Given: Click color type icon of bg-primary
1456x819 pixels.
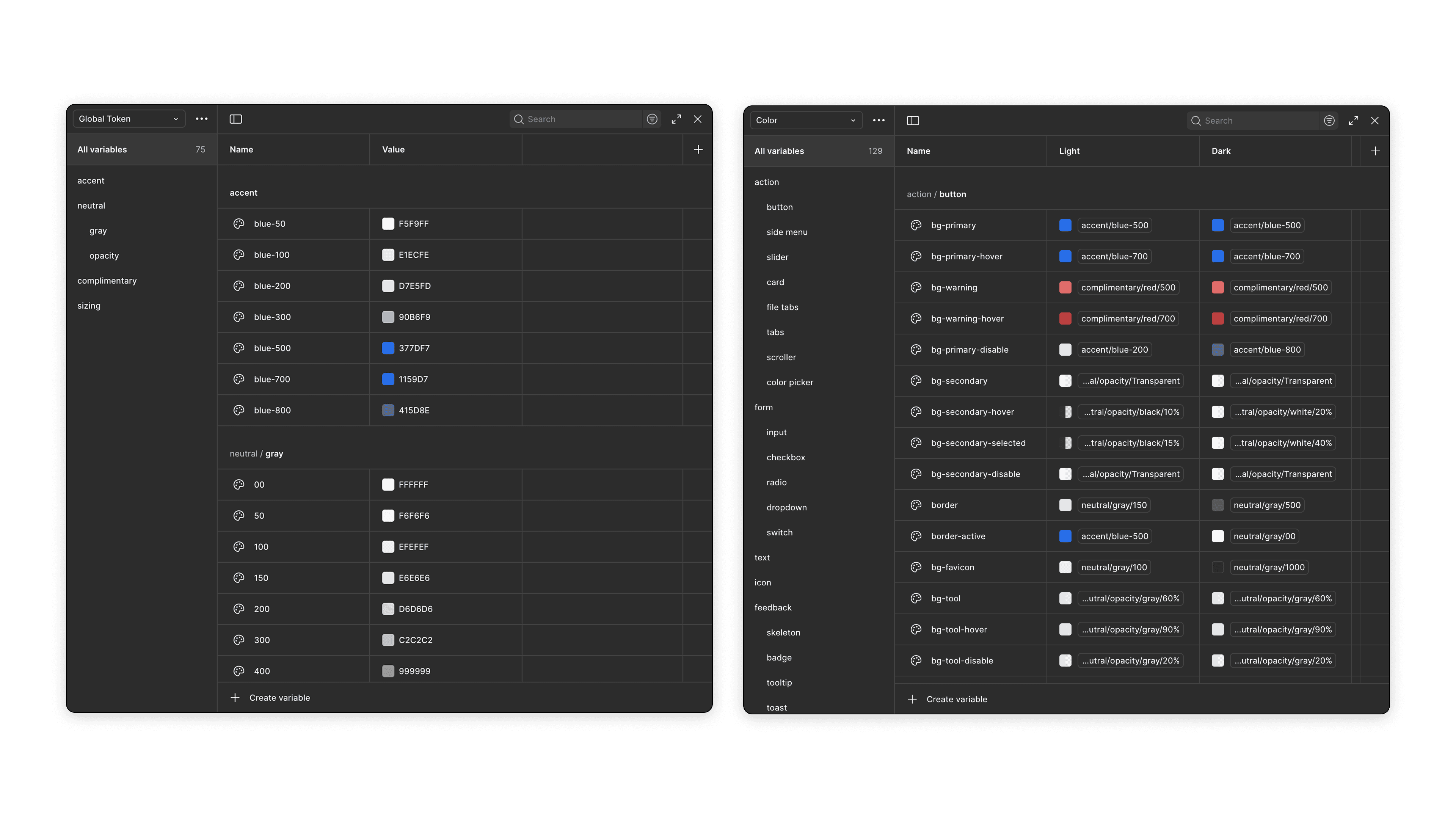Looking at the screenshot, I should click(916, 225).
